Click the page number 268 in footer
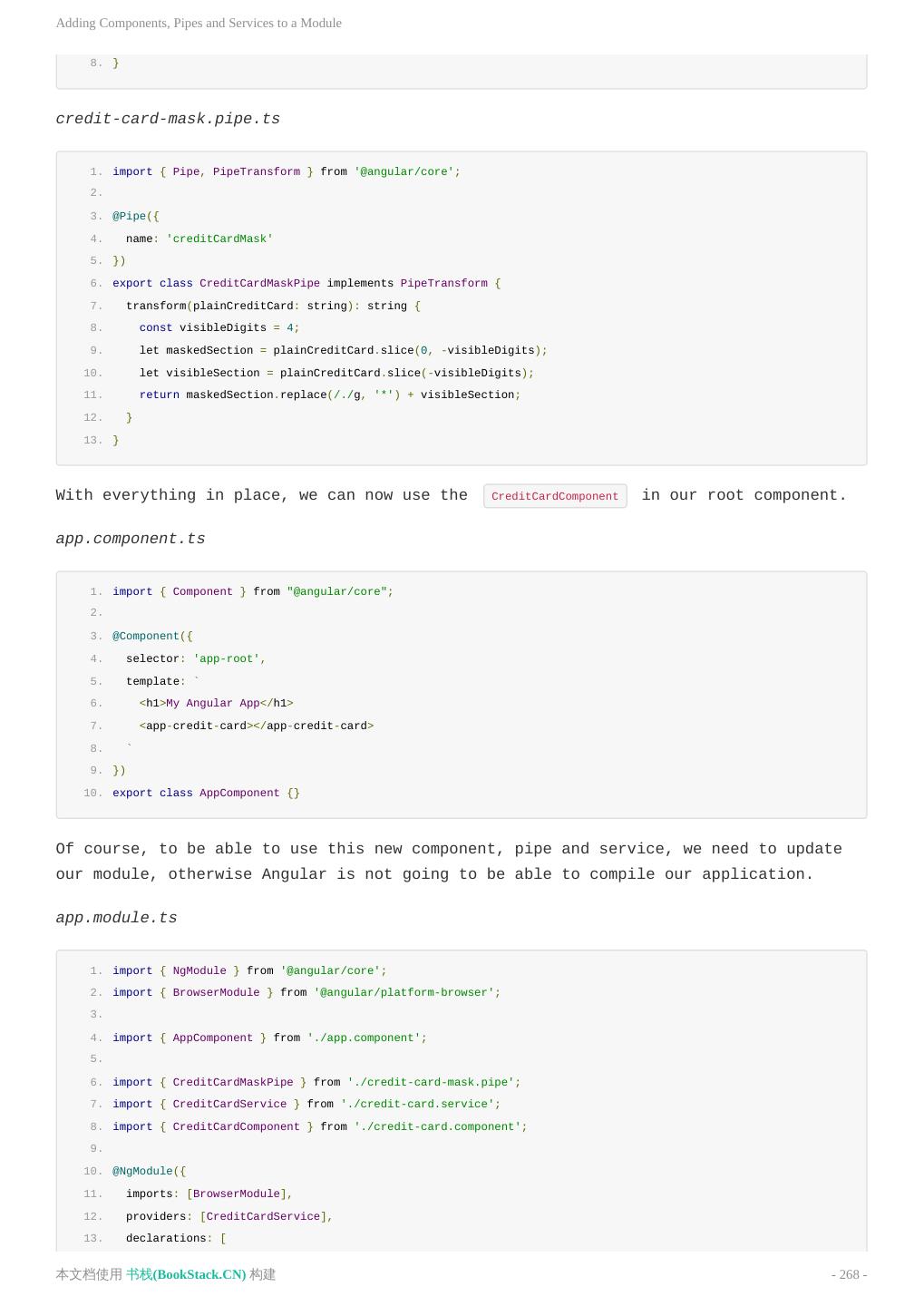Screen dimensions: 924x1306 pyautogui.click(x=849, y=1274)
